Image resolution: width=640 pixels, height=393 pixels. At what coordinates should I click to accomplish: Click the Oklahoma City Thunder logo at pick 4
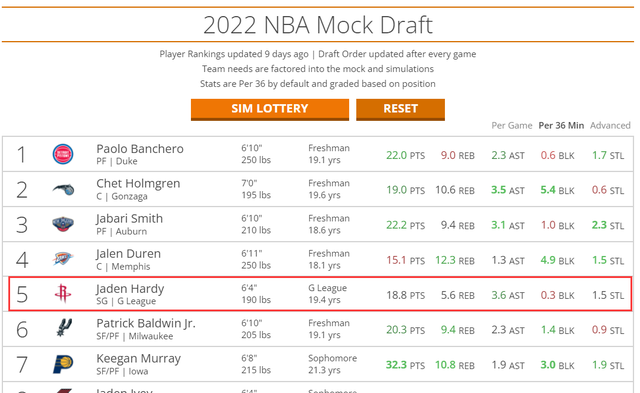coord(62,259)
